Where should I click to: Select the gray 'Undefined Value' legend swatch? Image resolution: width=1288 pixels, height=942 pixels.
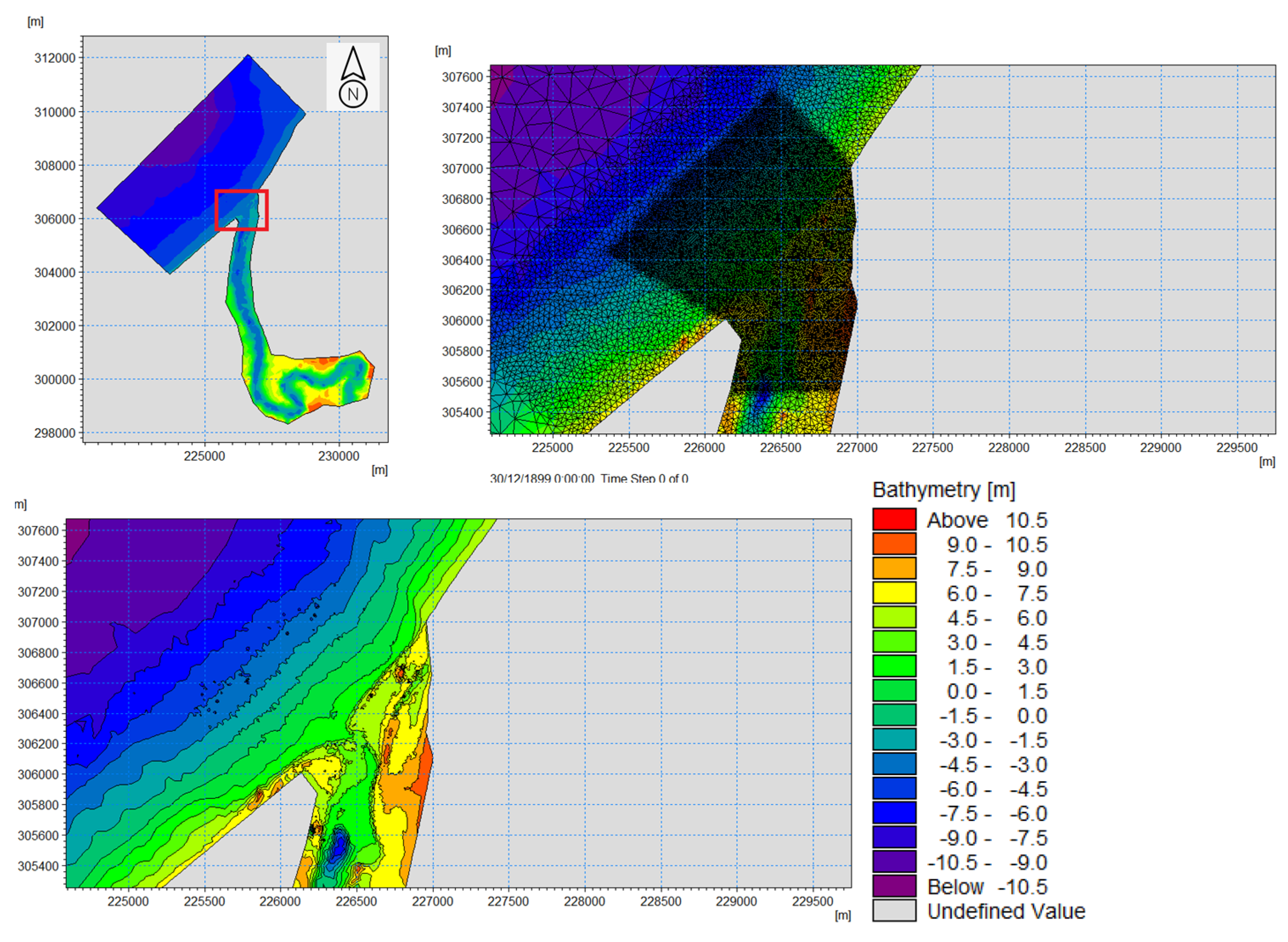point(894,911)
